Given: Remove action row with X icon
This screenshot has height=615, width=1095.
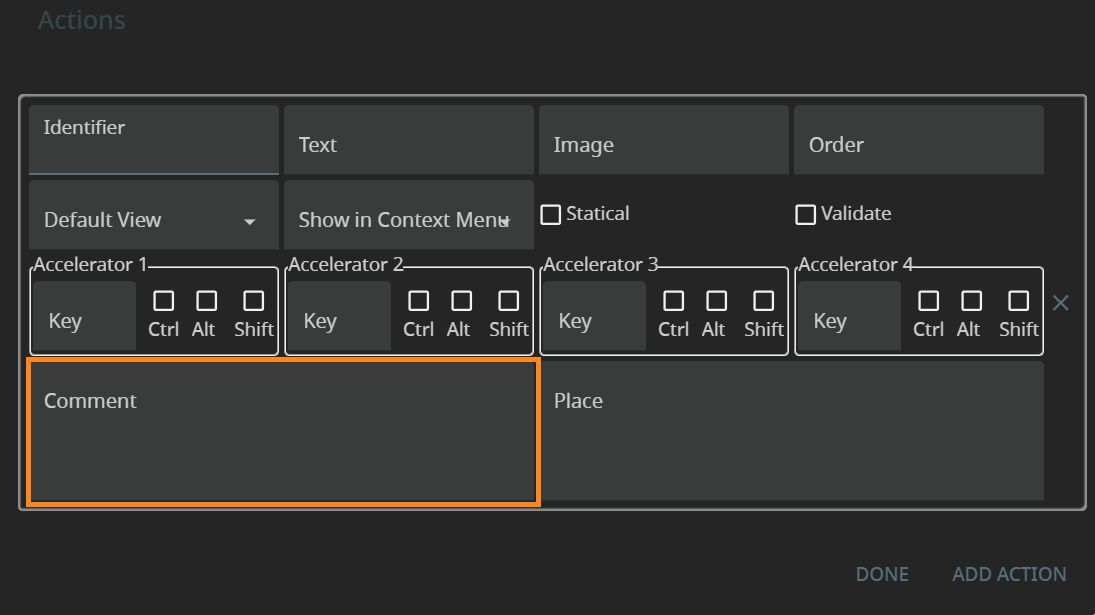Looking at the screenshot, I should click(1061, 303).
